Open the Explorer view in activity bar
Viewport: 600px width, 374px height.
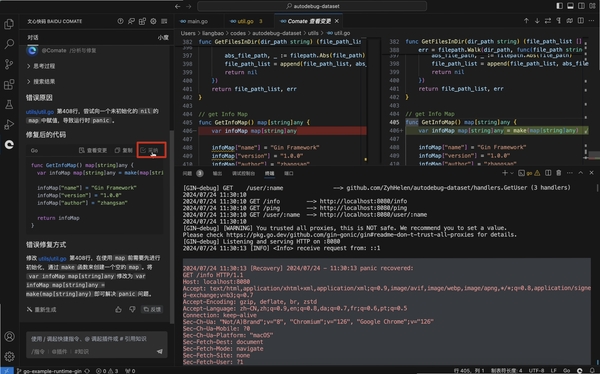tap(9, 24)
